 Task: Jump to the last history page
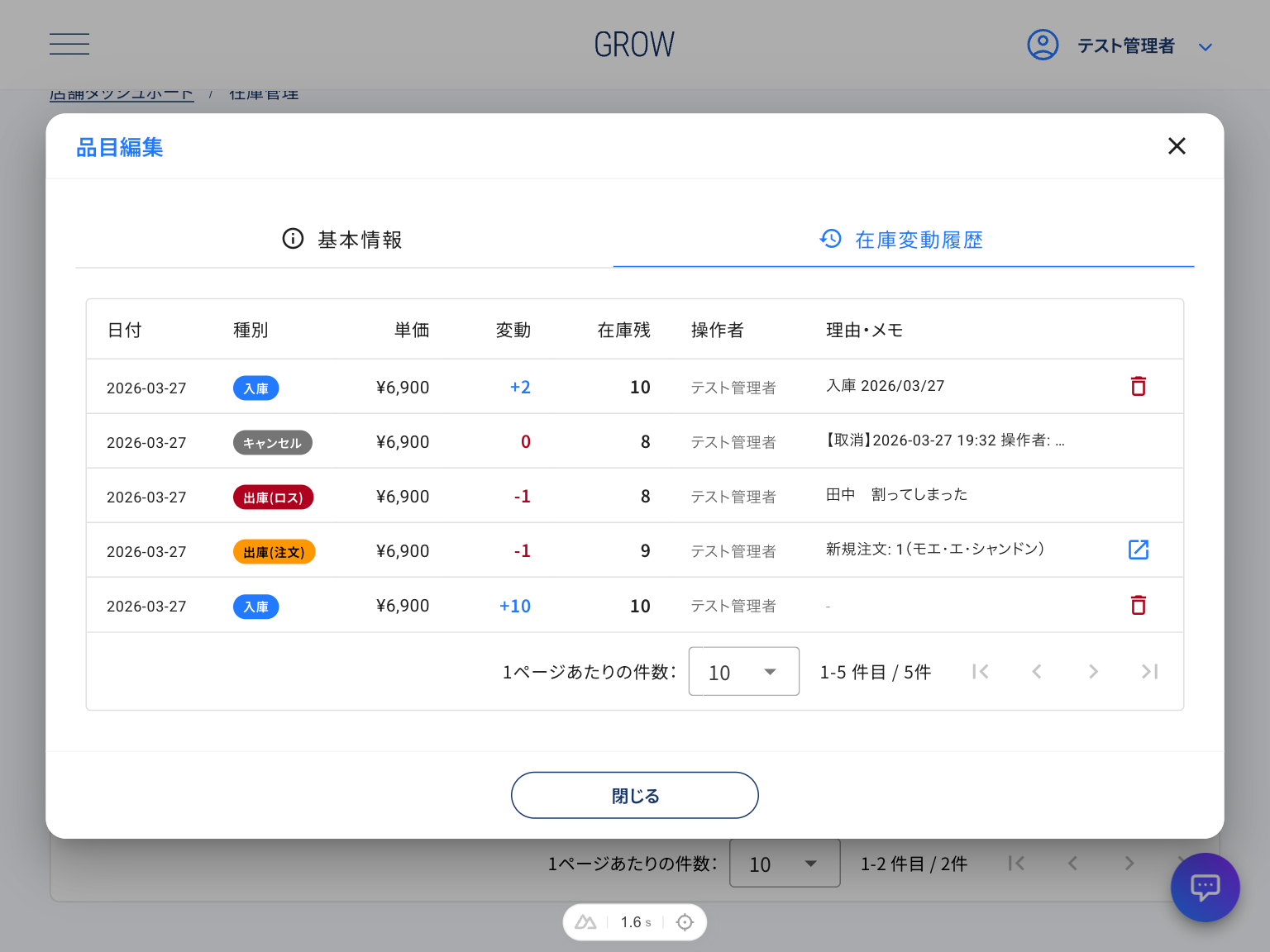pos(1149,672)
